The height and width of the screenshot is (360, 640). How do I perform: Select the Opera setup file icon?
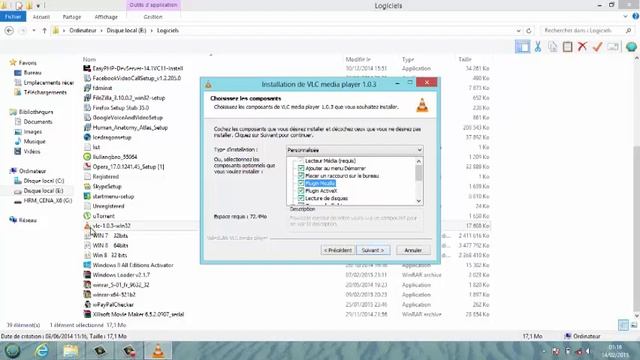click(x=87, y=167)
